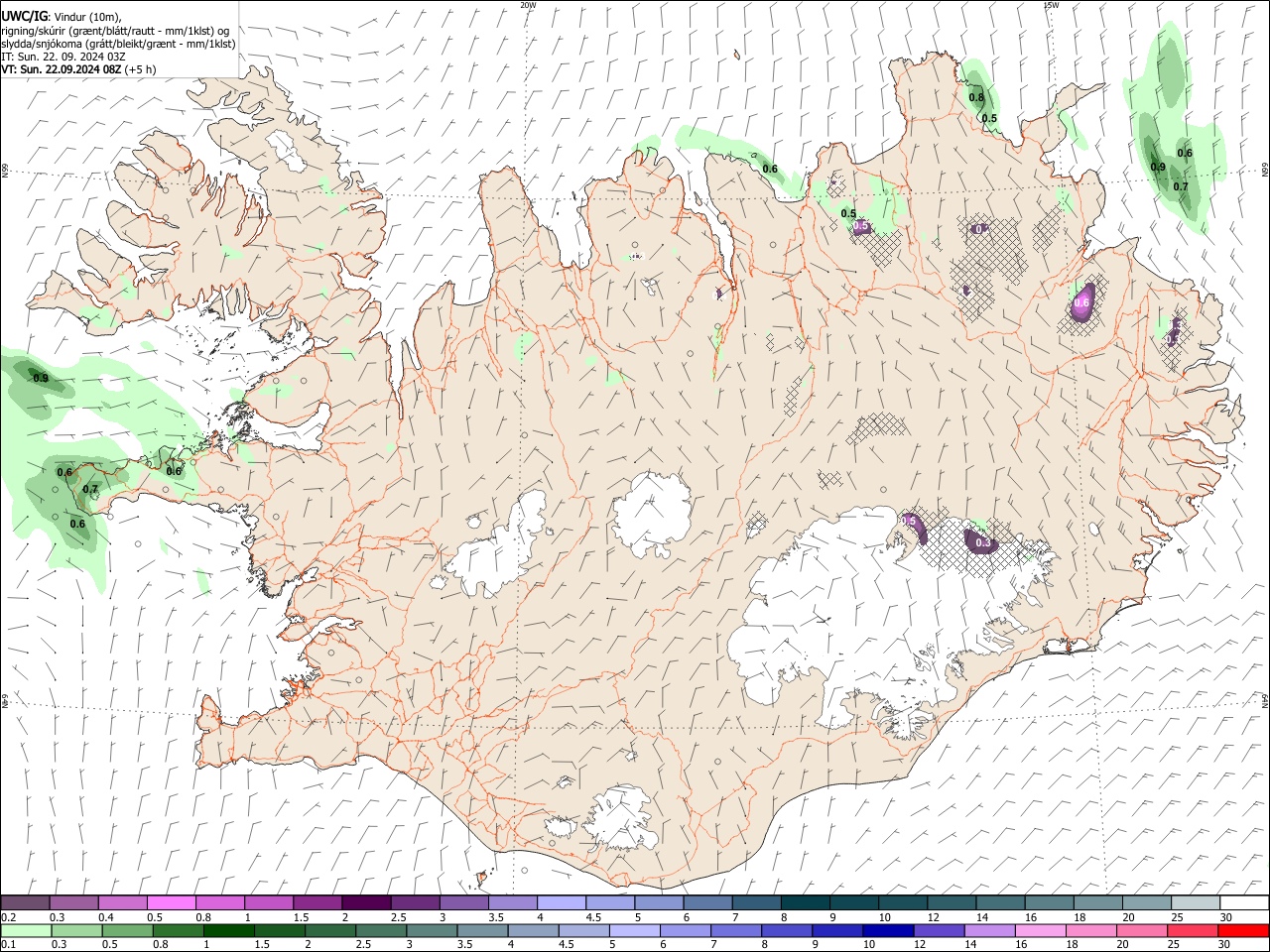Select the rain legend swatch from 2 to 2.5
Screen dimensions: 1270x952
point(329,930)
